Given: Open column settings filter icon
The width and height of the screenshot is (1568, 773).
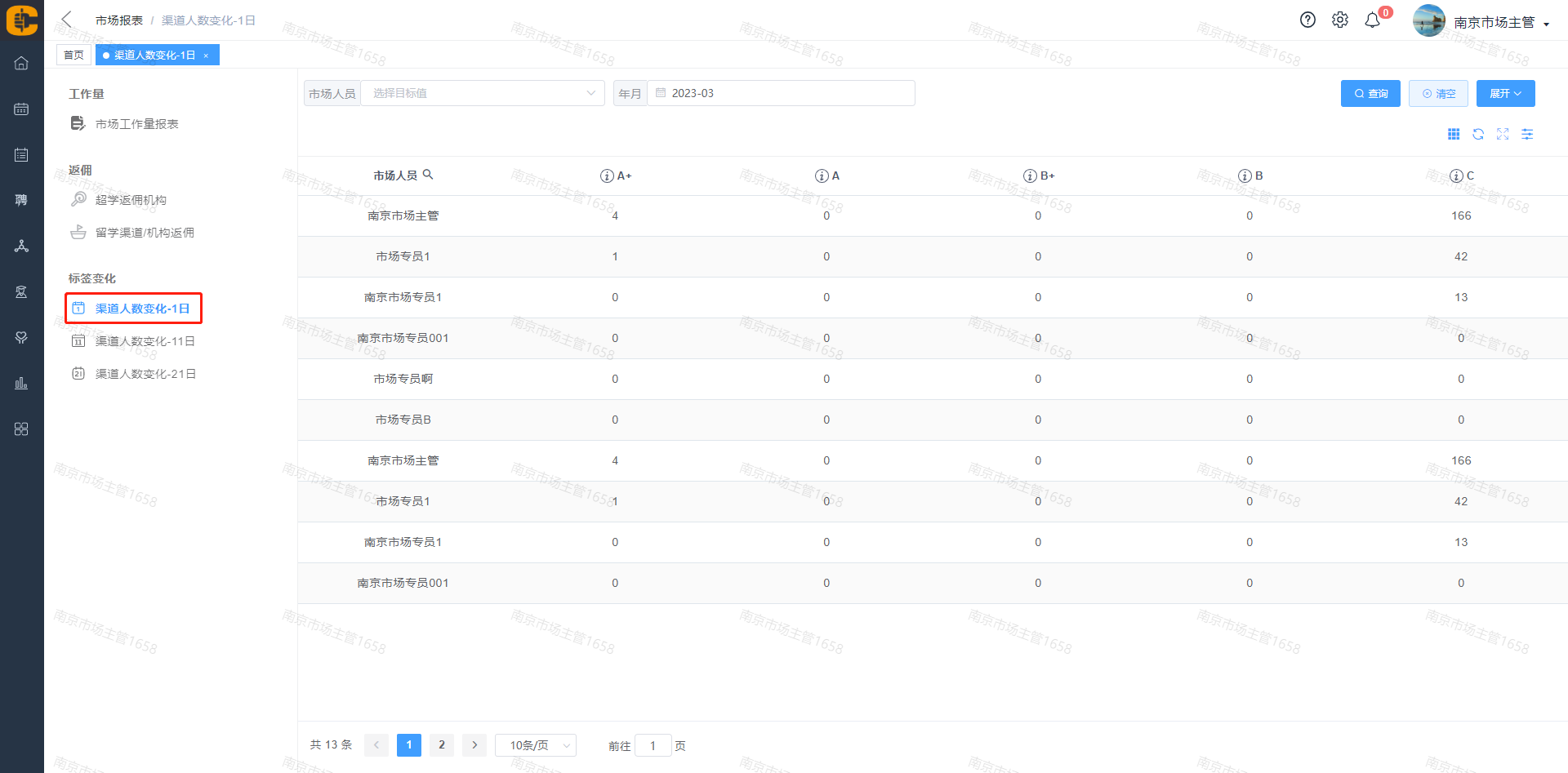Looking at the screenshot, I should [x=1527, y=134].
